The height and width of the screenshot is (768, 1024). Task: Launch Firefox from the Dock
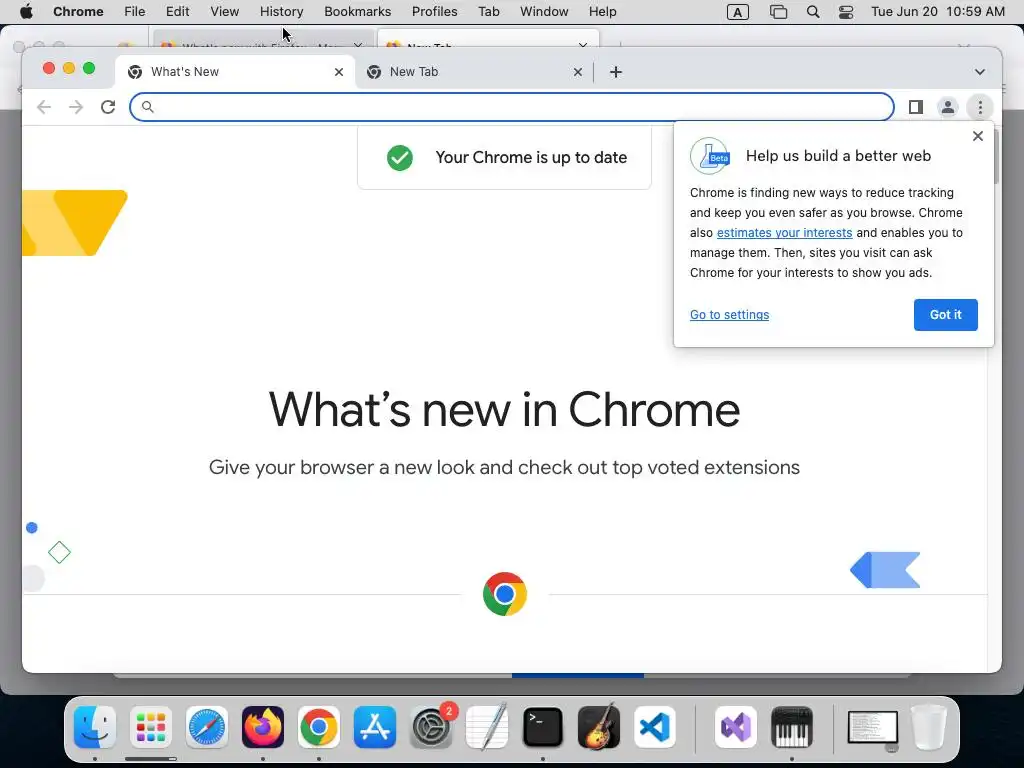coord(263,727)
